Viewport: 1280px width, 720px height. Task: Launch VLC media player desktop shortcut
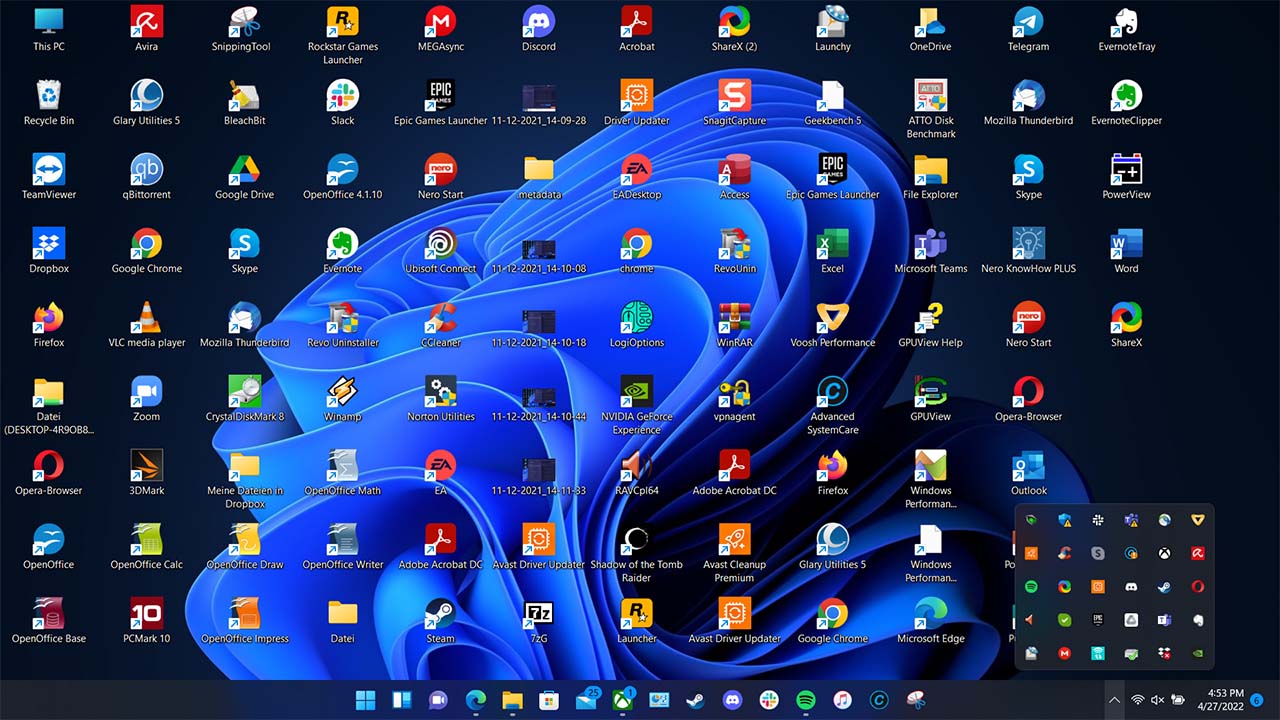click(x=147, y=319)
